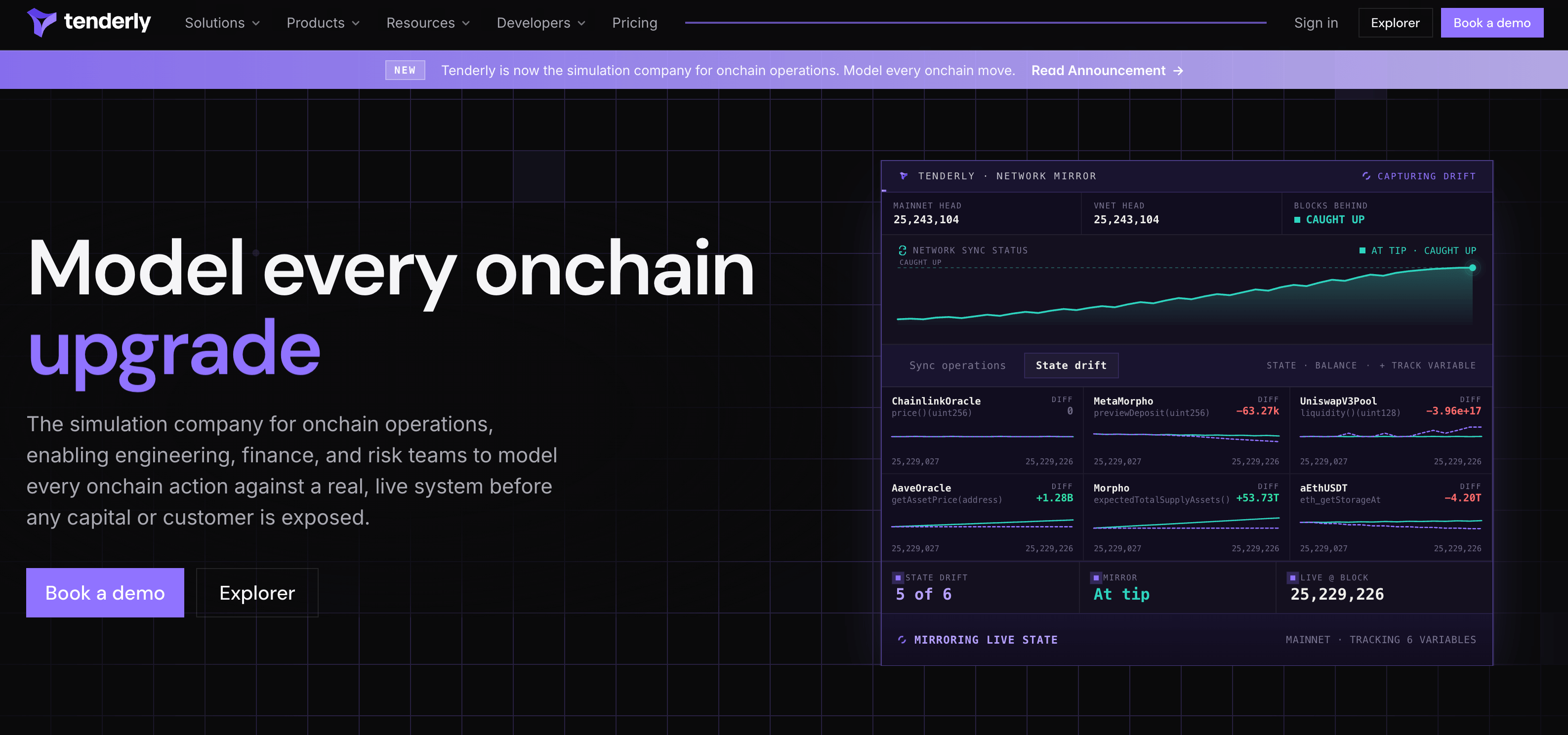
Task: Open the Resources dropdown menu
Action: click(428, 23)
